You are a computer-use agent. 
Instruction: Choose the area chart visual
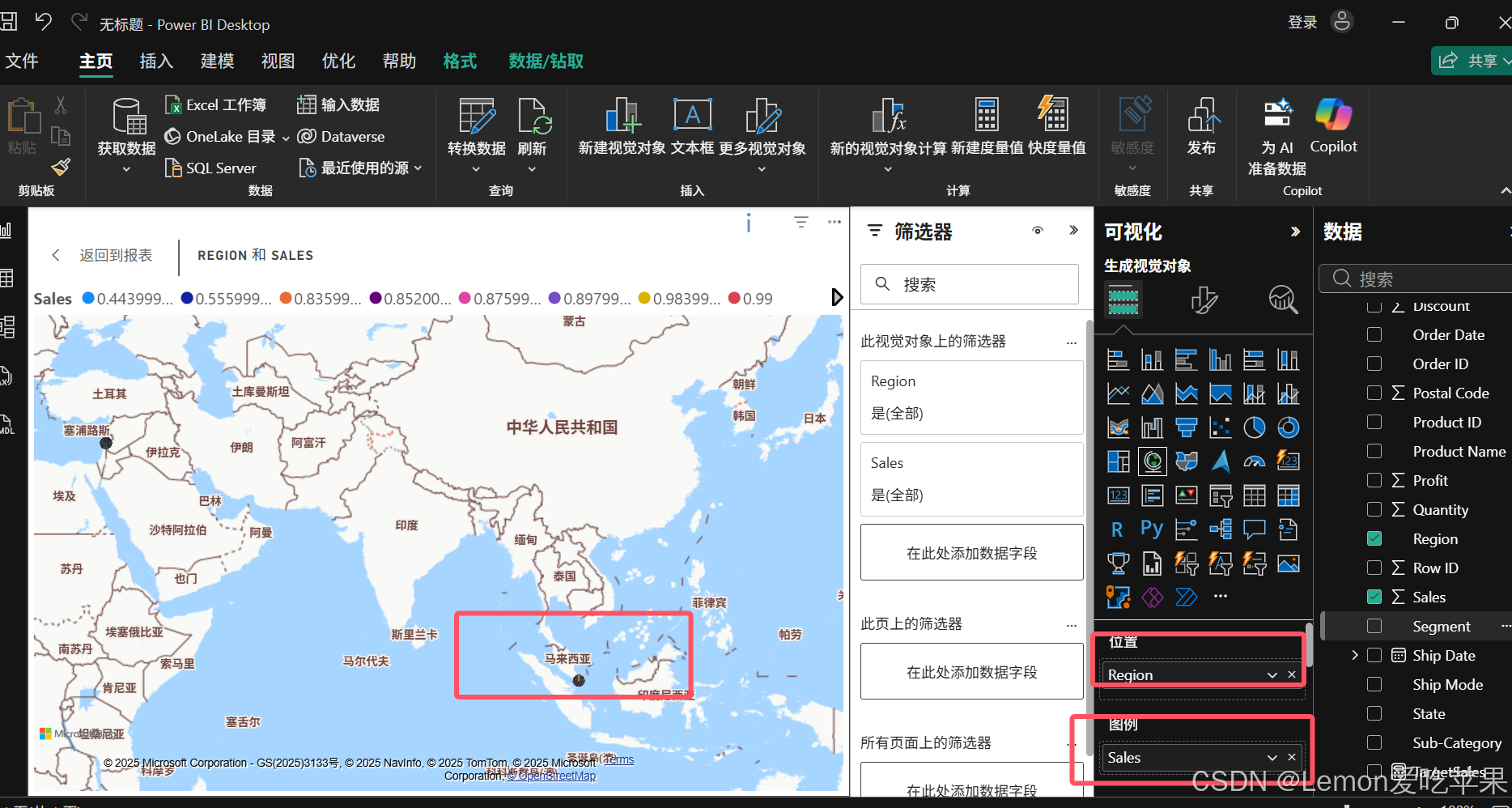click(x=1152, y=393)
